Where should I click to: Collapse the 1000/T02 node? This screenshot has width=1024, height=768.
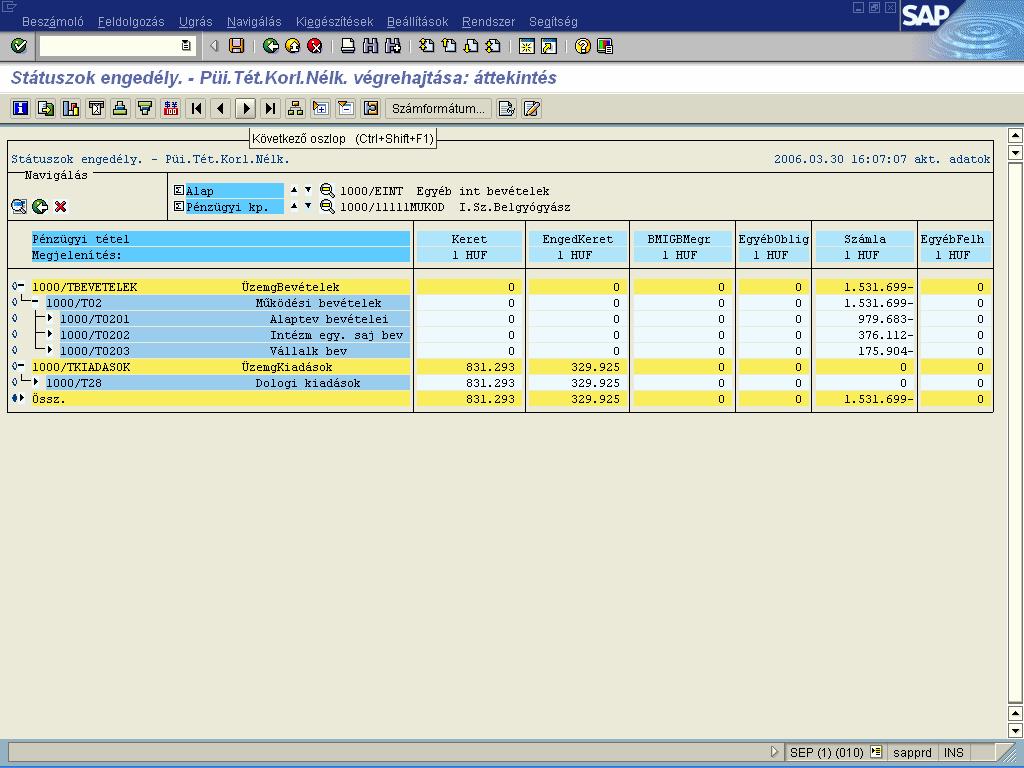(35, 302)
